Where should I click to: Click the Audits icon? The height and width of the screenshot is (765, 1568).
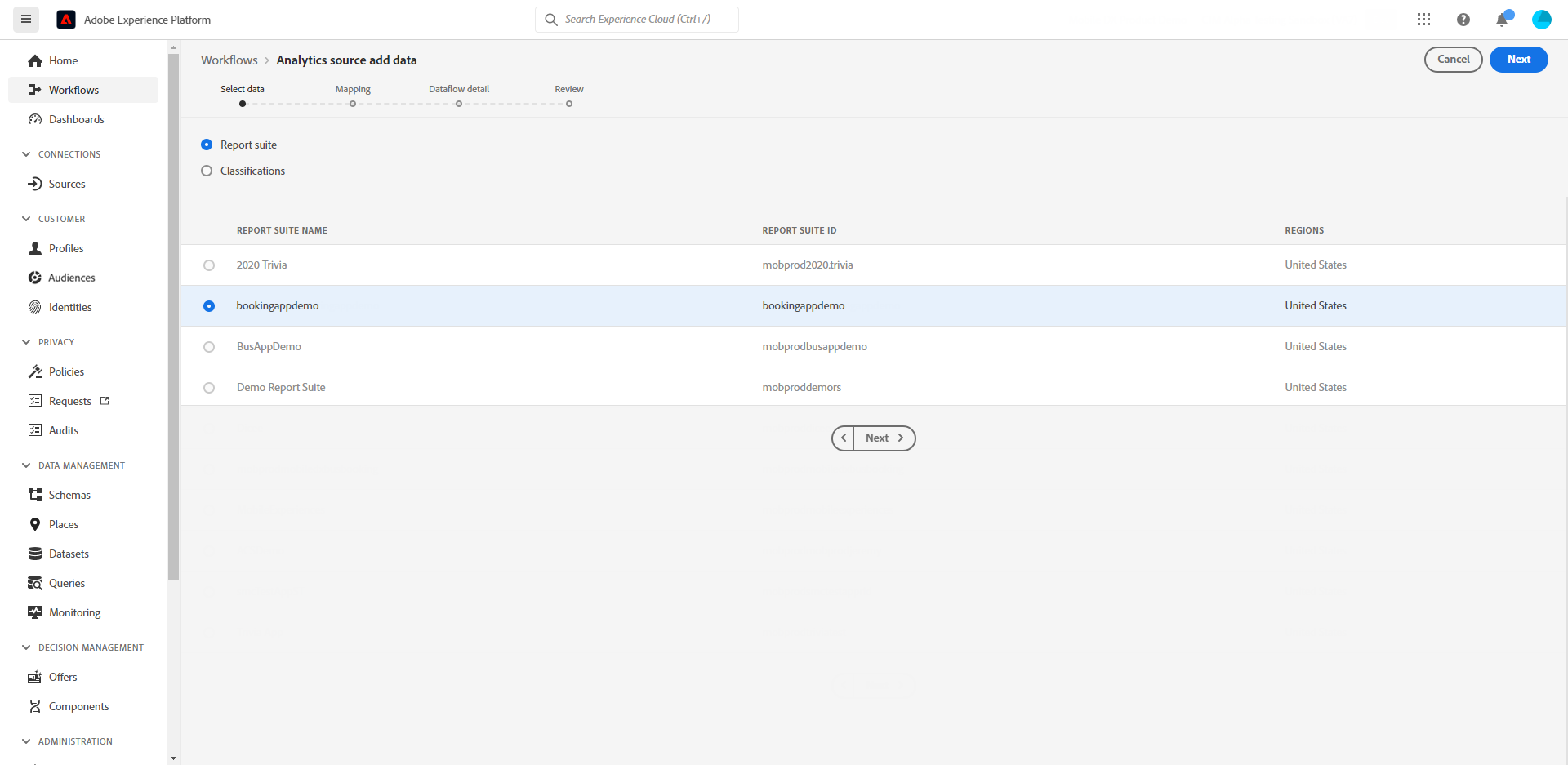click(x=35, y=430)
